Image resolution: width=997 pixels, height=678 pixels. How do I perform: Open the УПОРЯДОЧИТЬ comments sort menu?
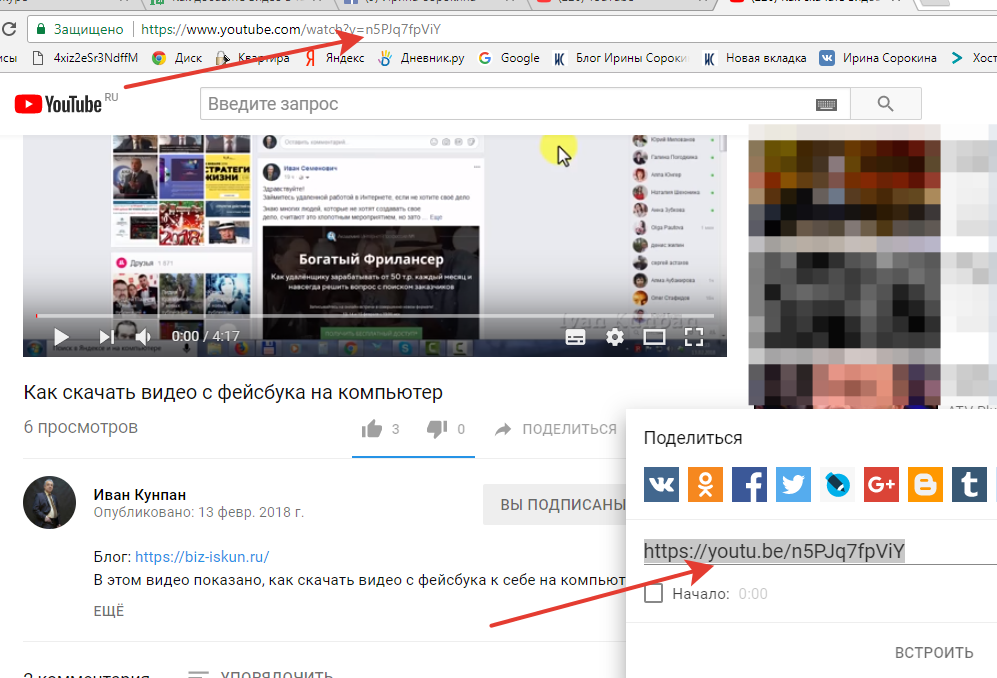click(x=261, y=673)
